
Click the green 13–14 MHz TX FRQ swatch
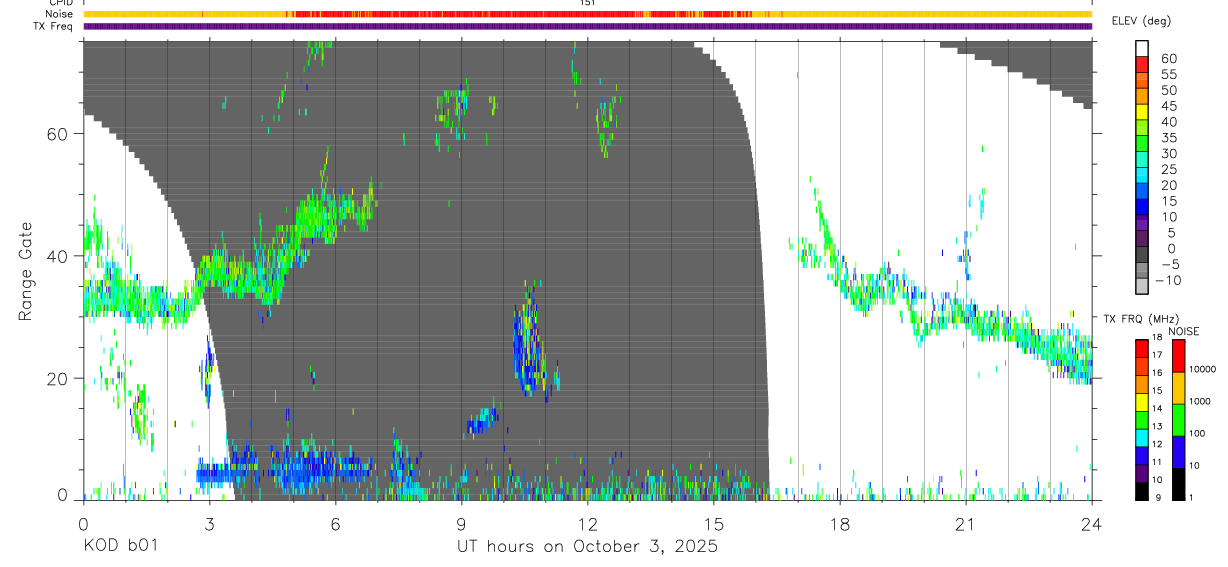point(1142,419)
